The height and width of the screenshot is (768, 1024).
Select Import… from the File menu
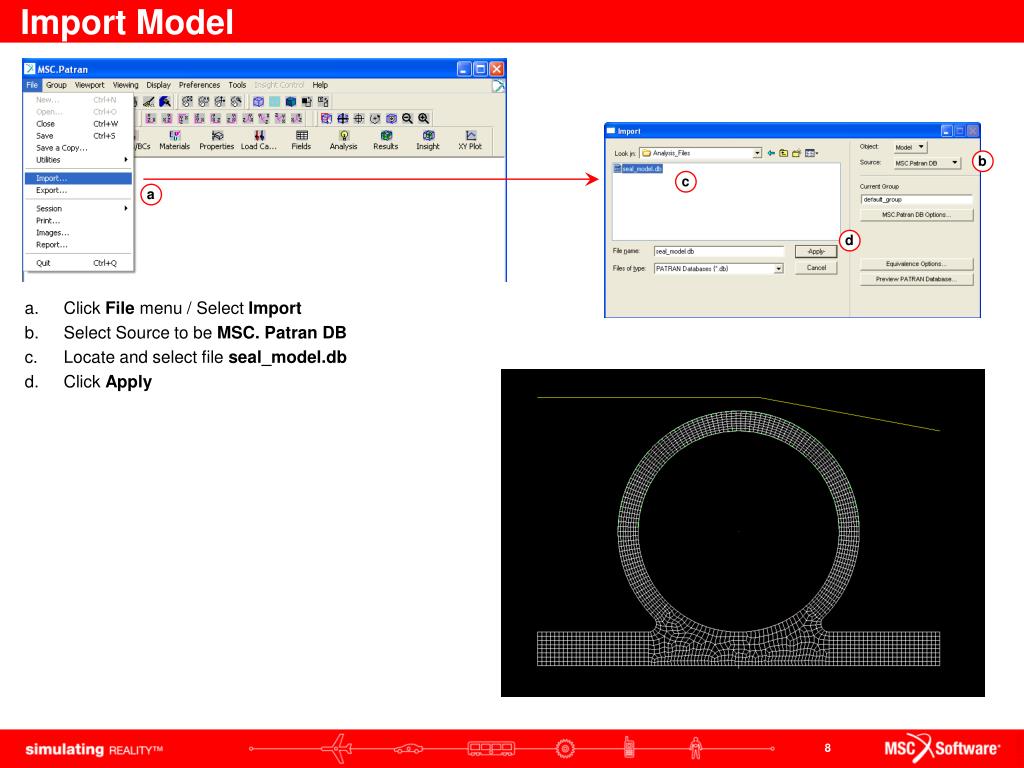coord(78,178)
